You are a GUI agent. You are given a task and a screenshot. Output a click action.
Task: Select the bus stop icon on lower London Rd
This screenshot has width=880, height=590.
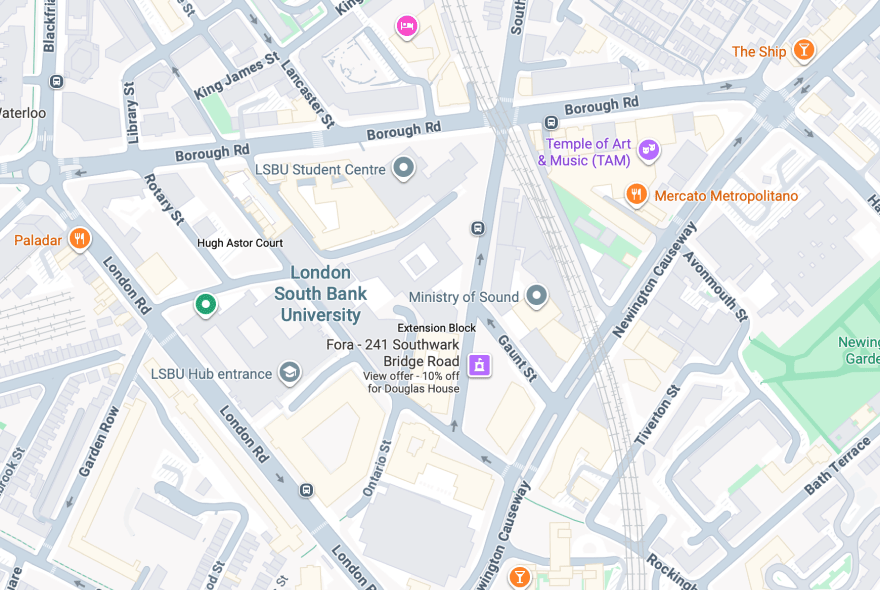pos(306,490)
